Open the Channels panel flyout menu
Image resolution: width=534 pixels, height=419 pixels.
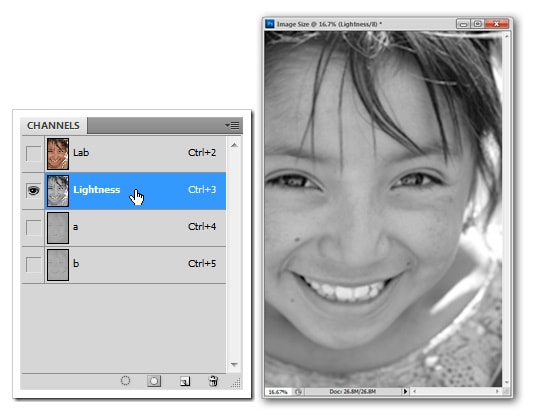point(232,125)
